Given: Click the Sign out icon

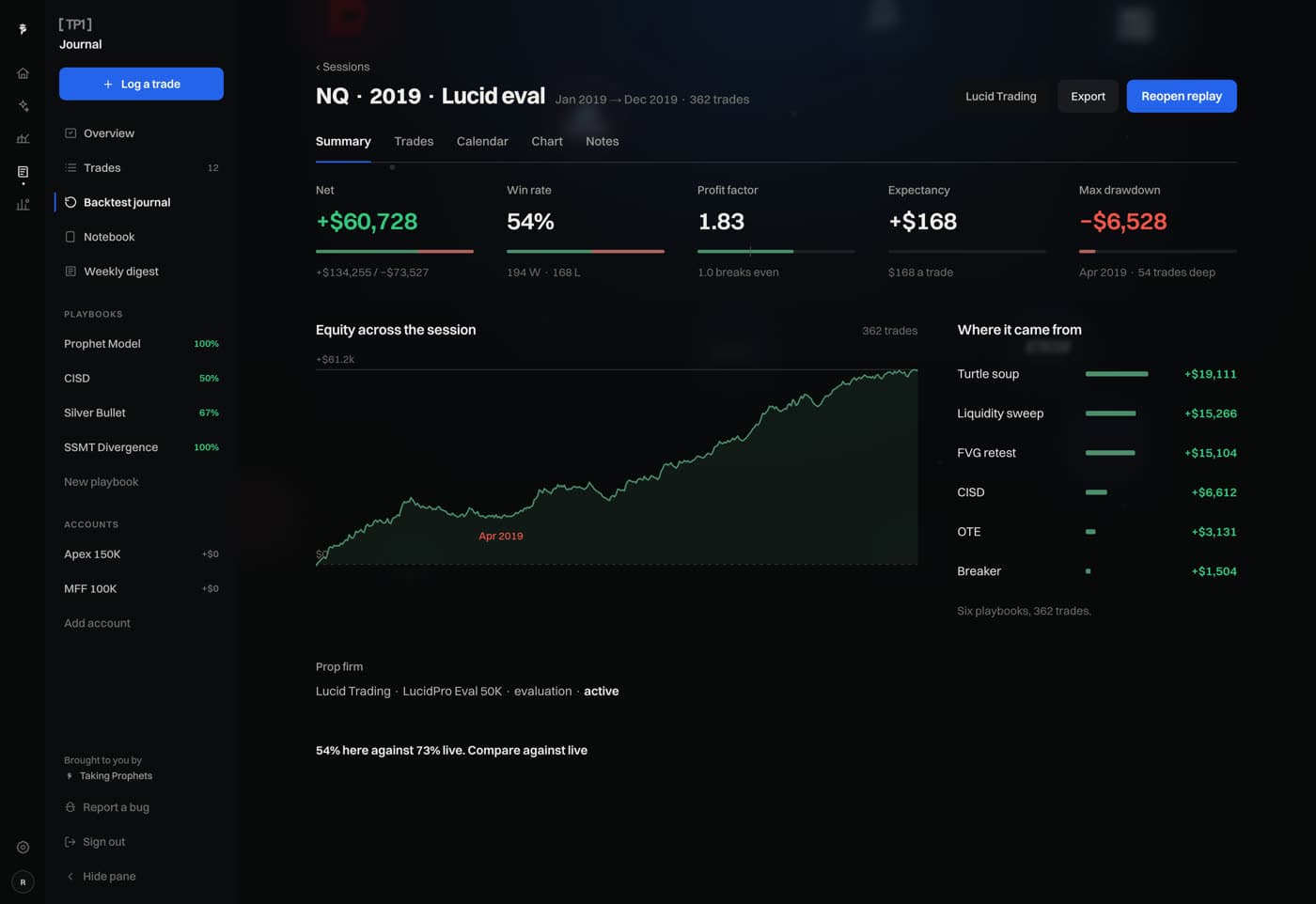Looking at the screenshot, I should [x=70, y=842].
